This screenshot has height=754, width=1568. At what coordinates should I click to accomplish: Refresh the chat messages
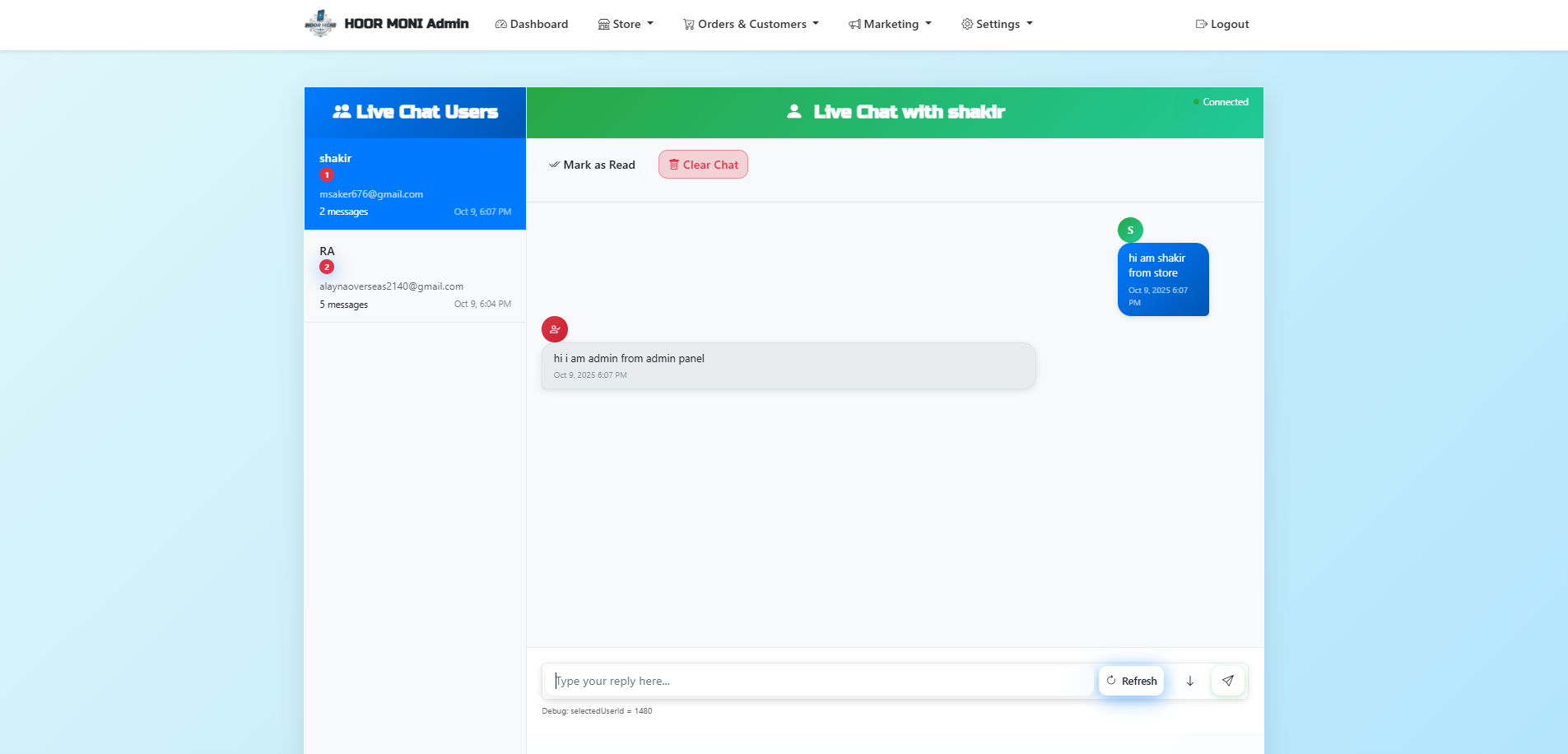(x=1131, y=681)
